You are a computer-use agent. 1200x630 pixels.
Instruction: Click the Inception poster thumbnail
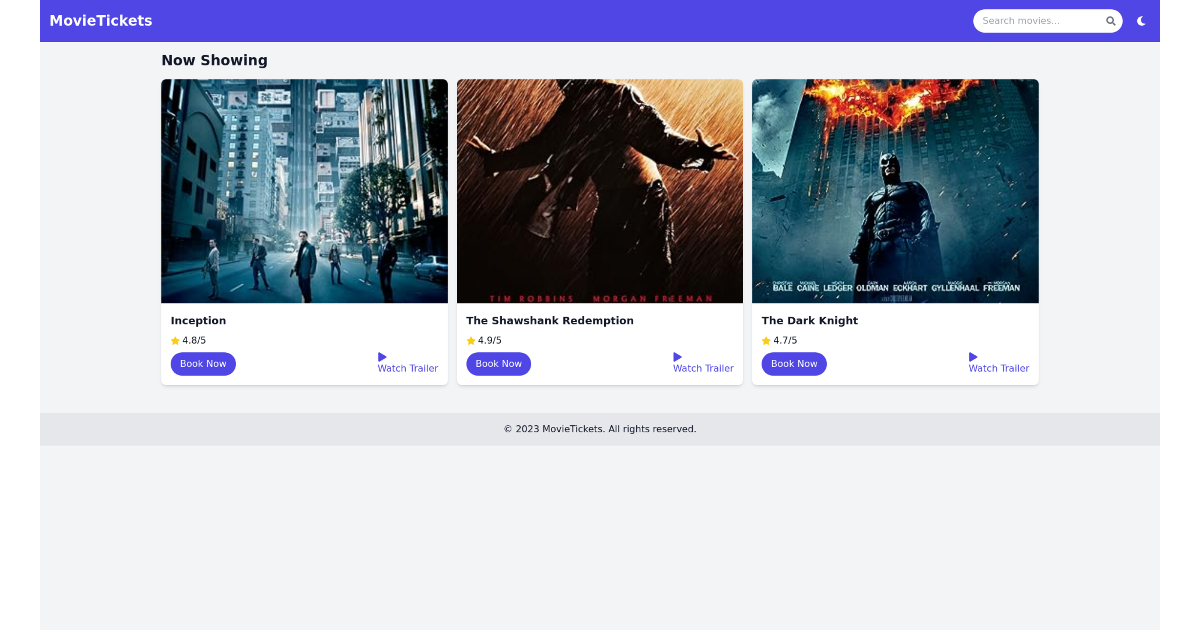click(x=304, y=190)
